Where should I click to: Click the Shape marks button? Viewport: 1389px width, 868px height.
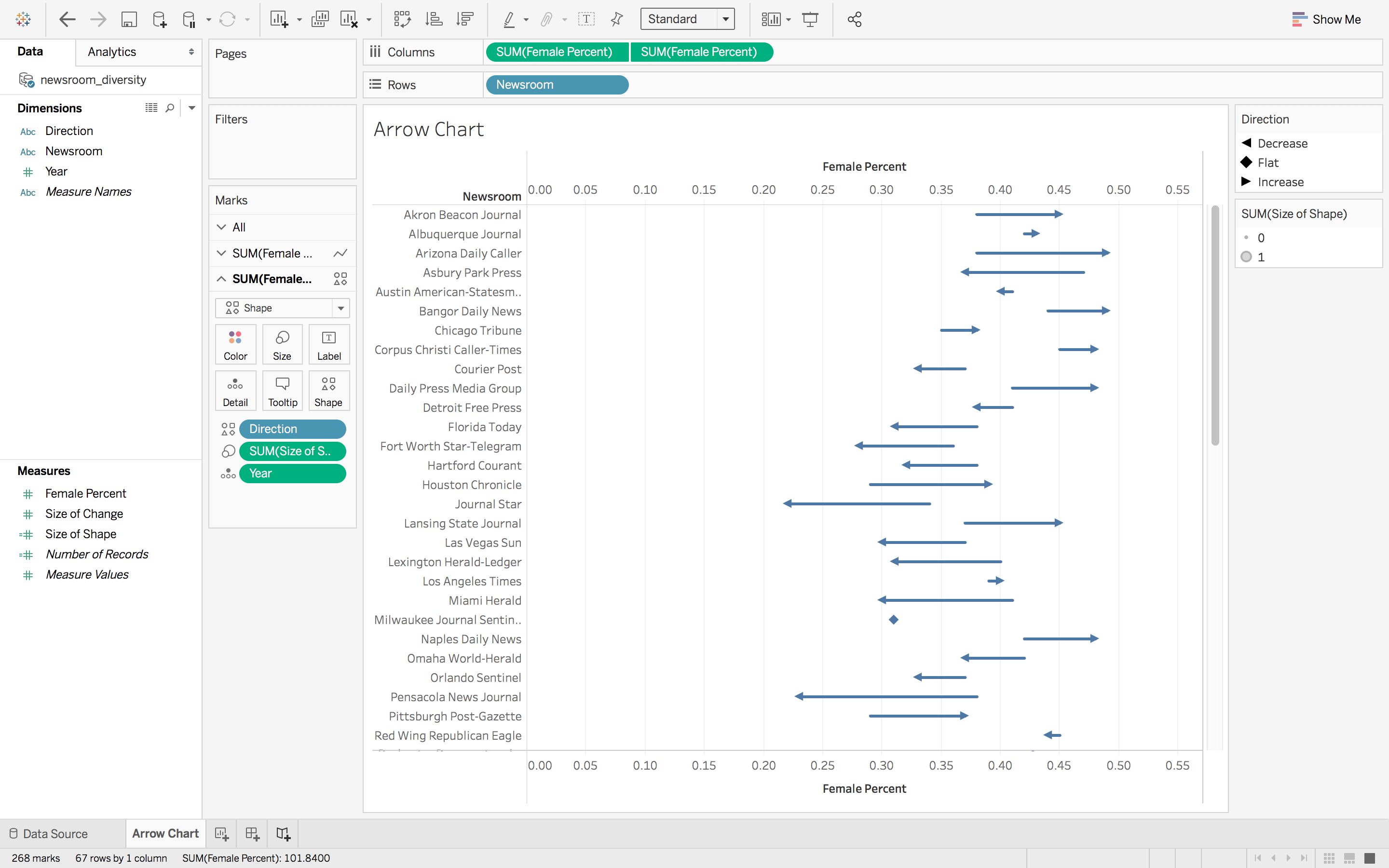329,391
